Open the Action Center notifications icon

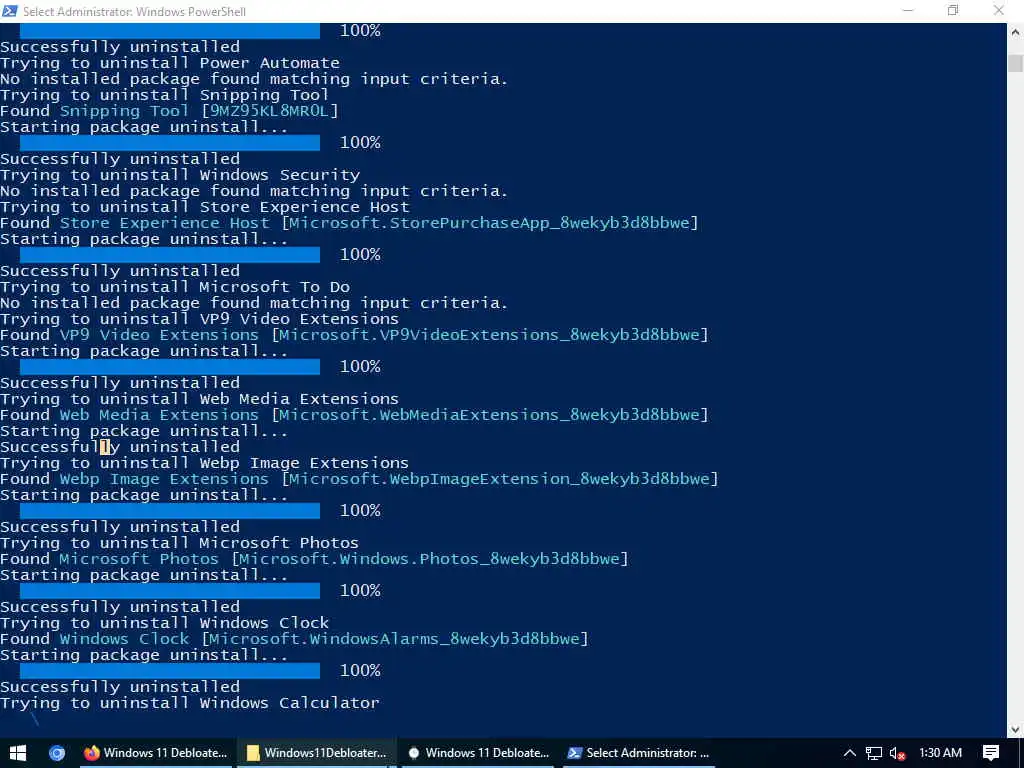pos(991,753)
